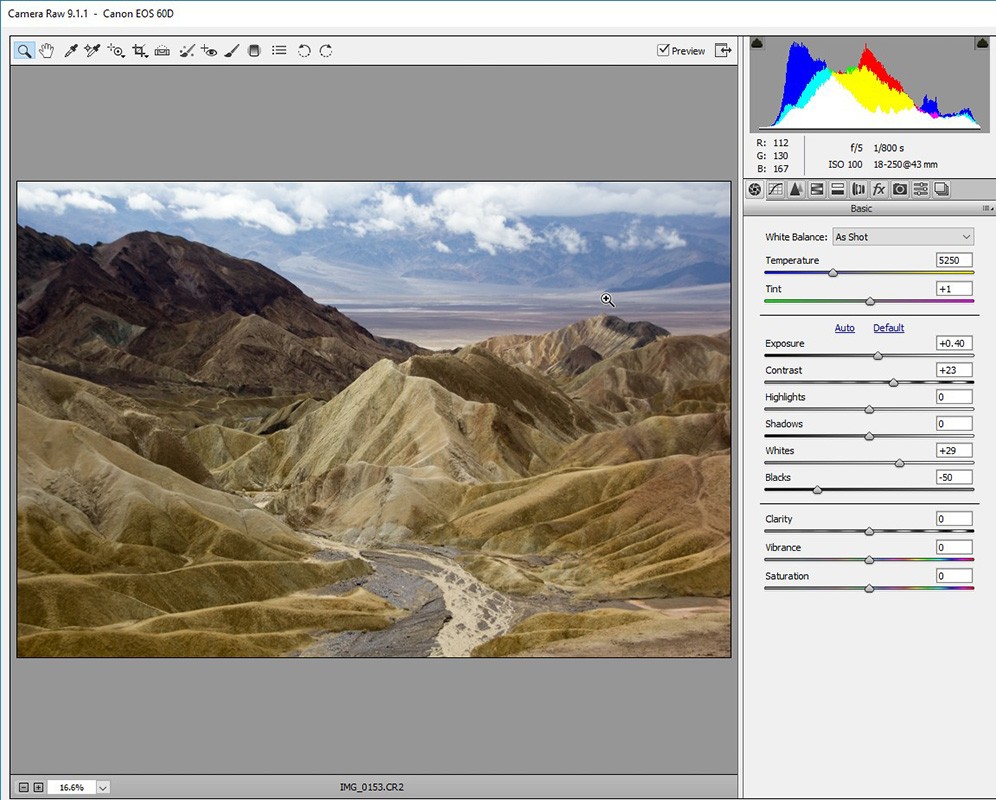Open the Camera Calibration panel tab
This screenshot has height=800, width=996.
[900, 189]
